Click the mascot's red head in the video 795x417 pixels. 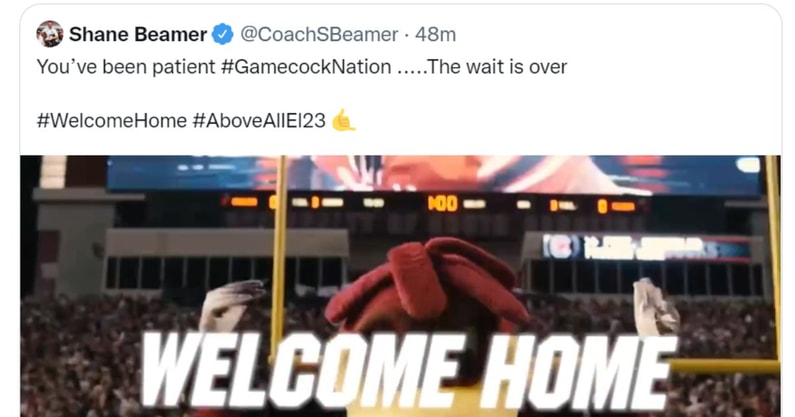pos(426,282)
